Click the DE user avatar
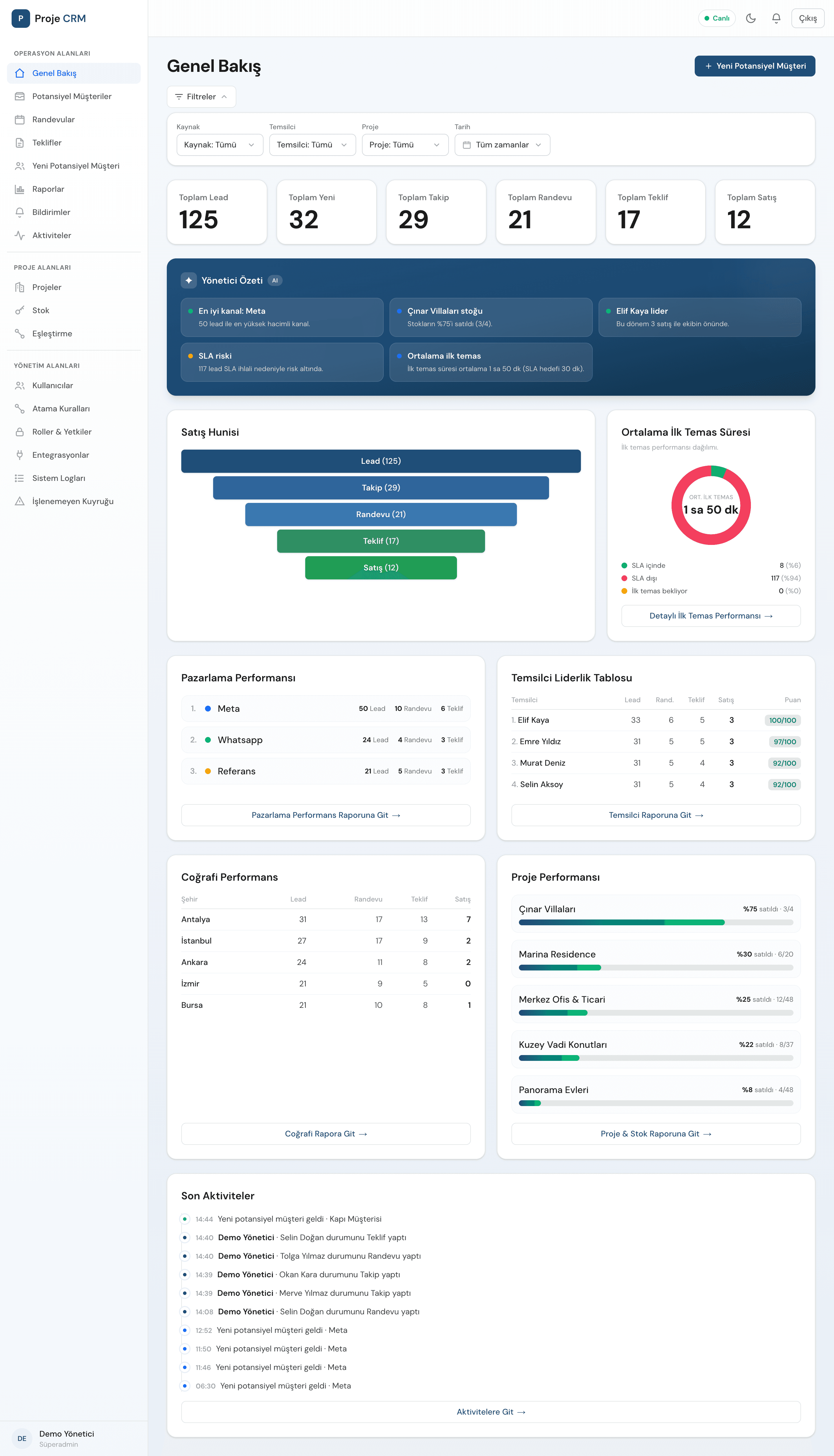The height and width of the screenshot is (1456, 834). click(x=22, y=1438)
